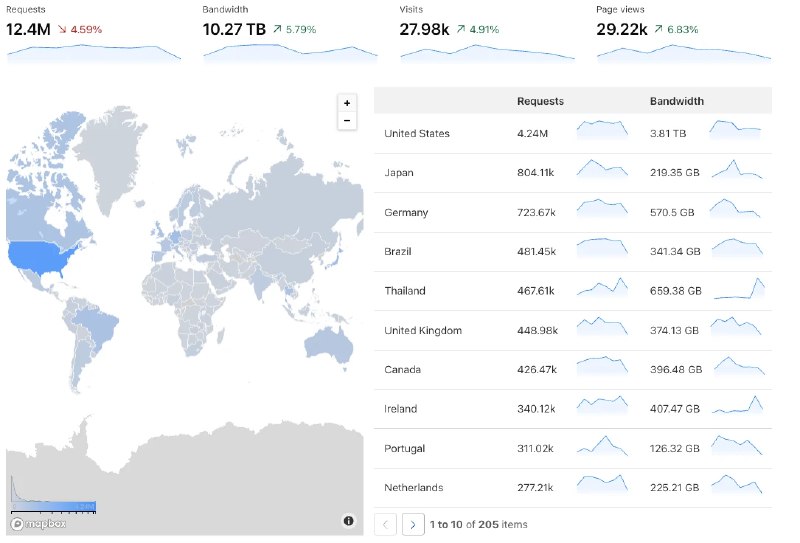Viewport: 800px width, 543px height.
Task: Select the United States table row
Action: (x=417, y=133)
